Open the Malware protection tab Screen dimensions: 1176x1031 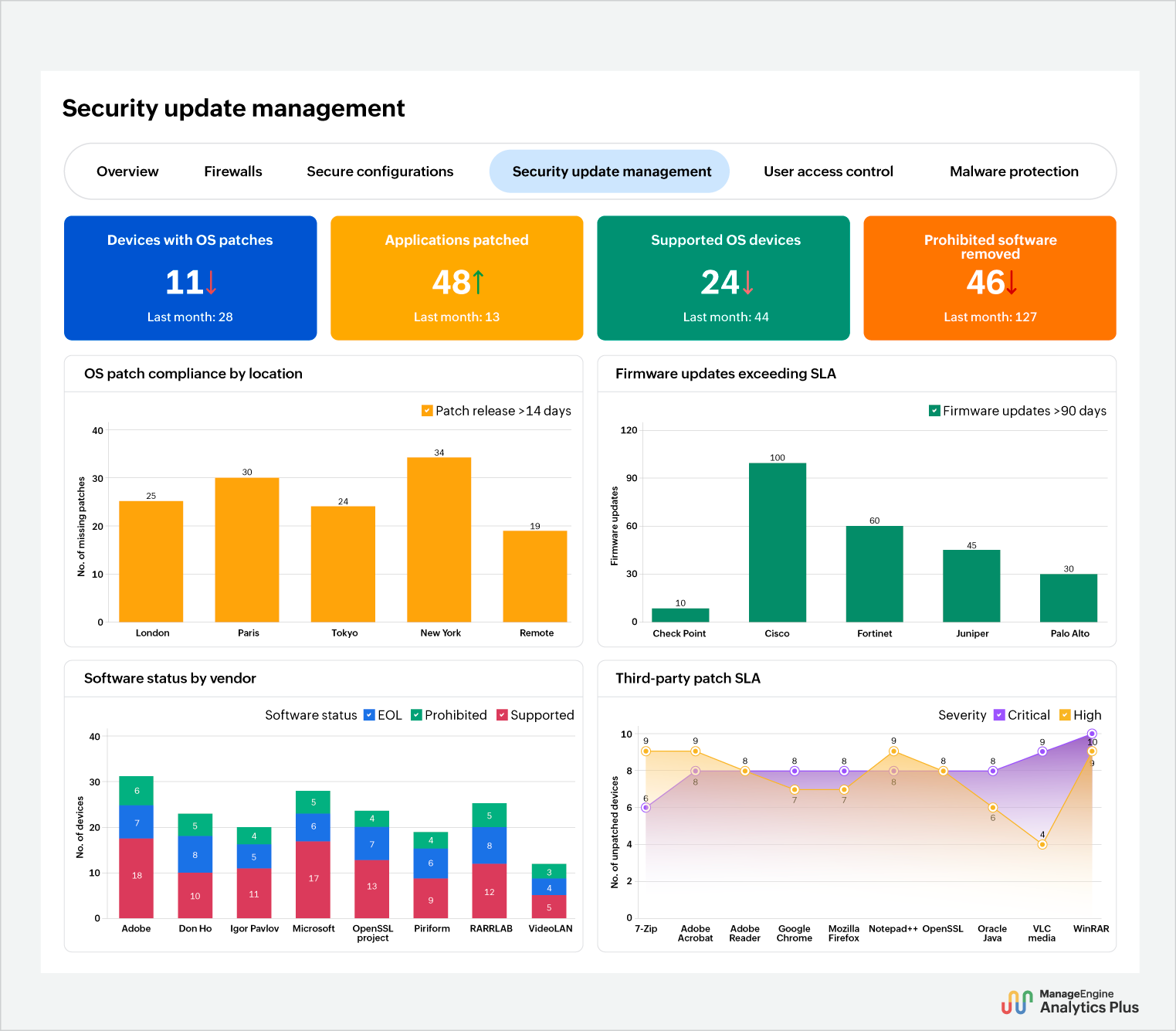point(1014,171)
